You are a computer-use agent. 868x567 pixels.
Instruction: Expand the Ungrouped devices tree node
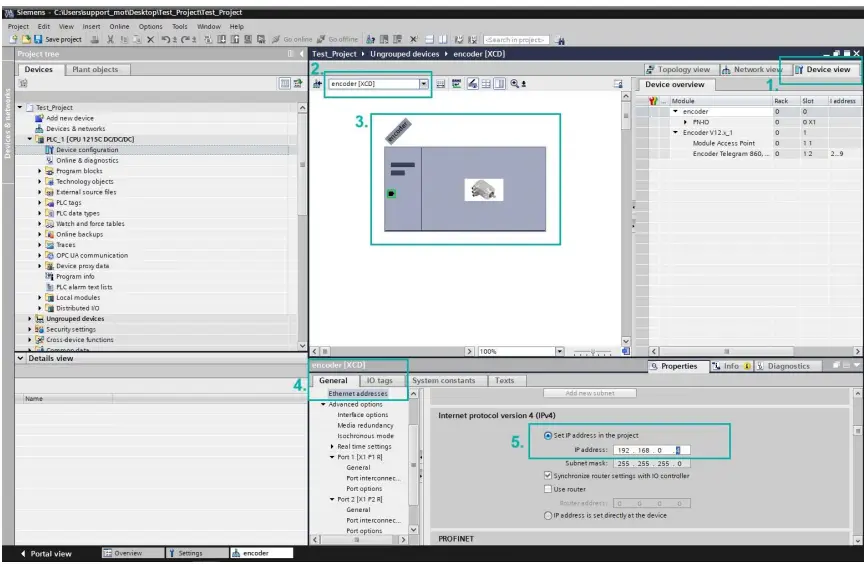click(x=30, y=319)
